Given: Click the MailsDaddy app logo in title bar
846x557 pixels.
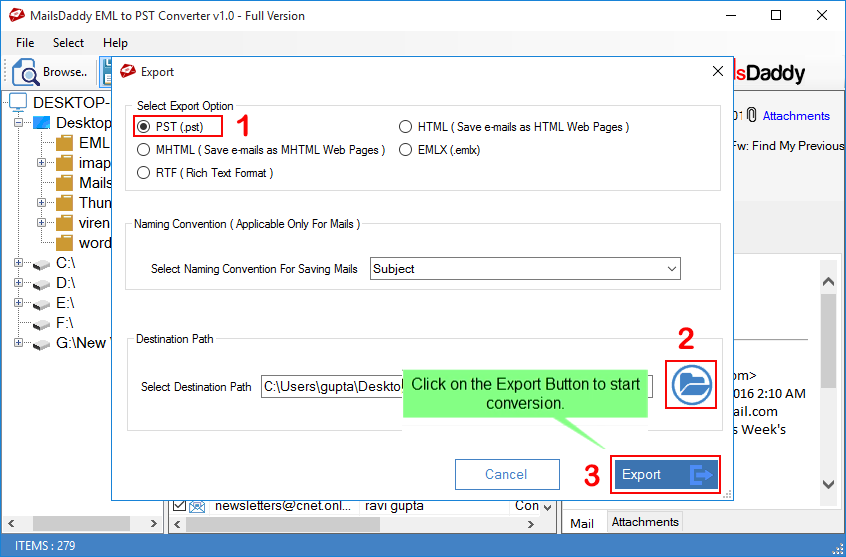Looking at the screenshot, I should tap(17, 15).
